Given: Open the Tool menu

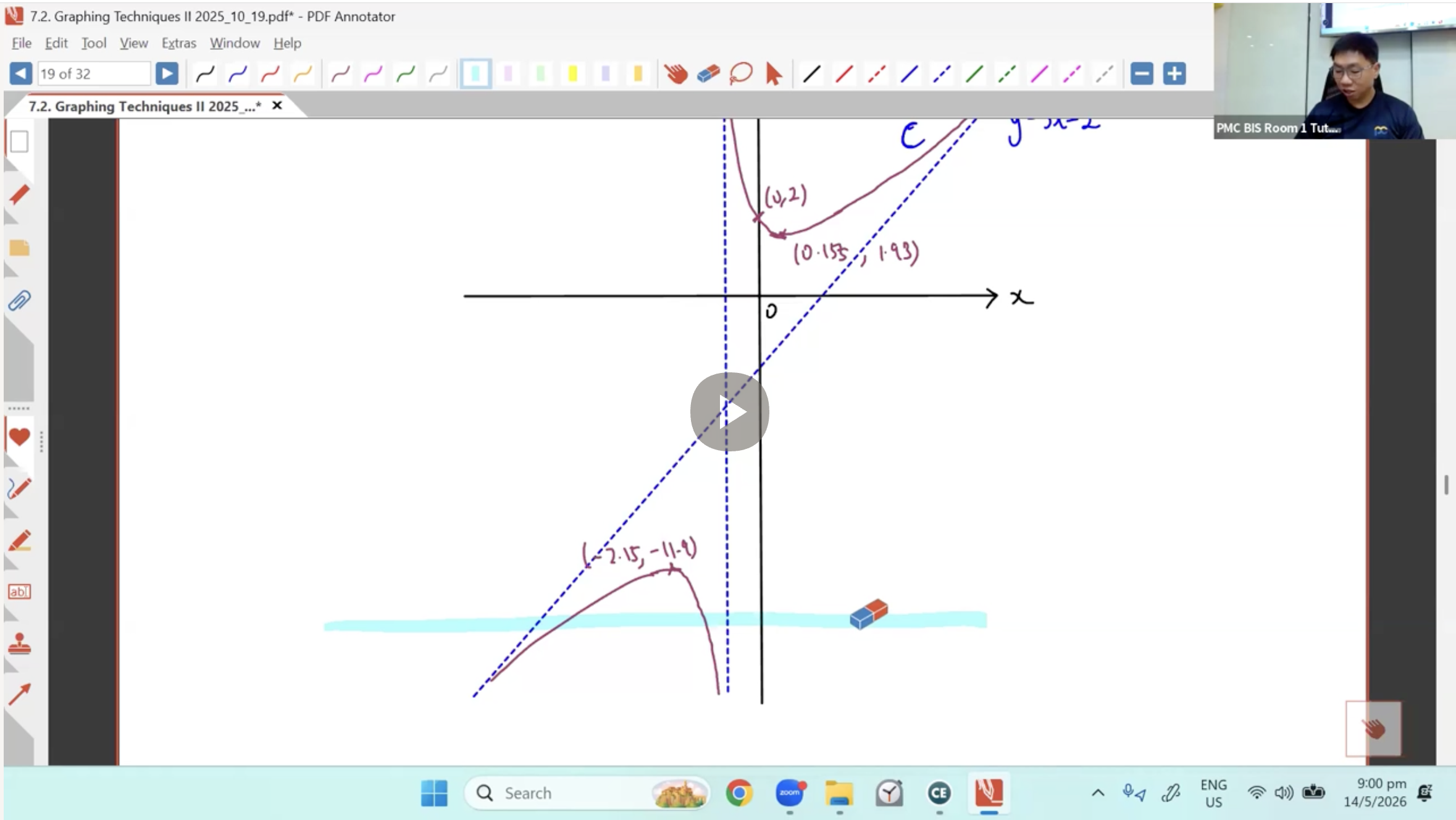Looking at the screenshot, I should pyautogui.click(x=94, y=43).
